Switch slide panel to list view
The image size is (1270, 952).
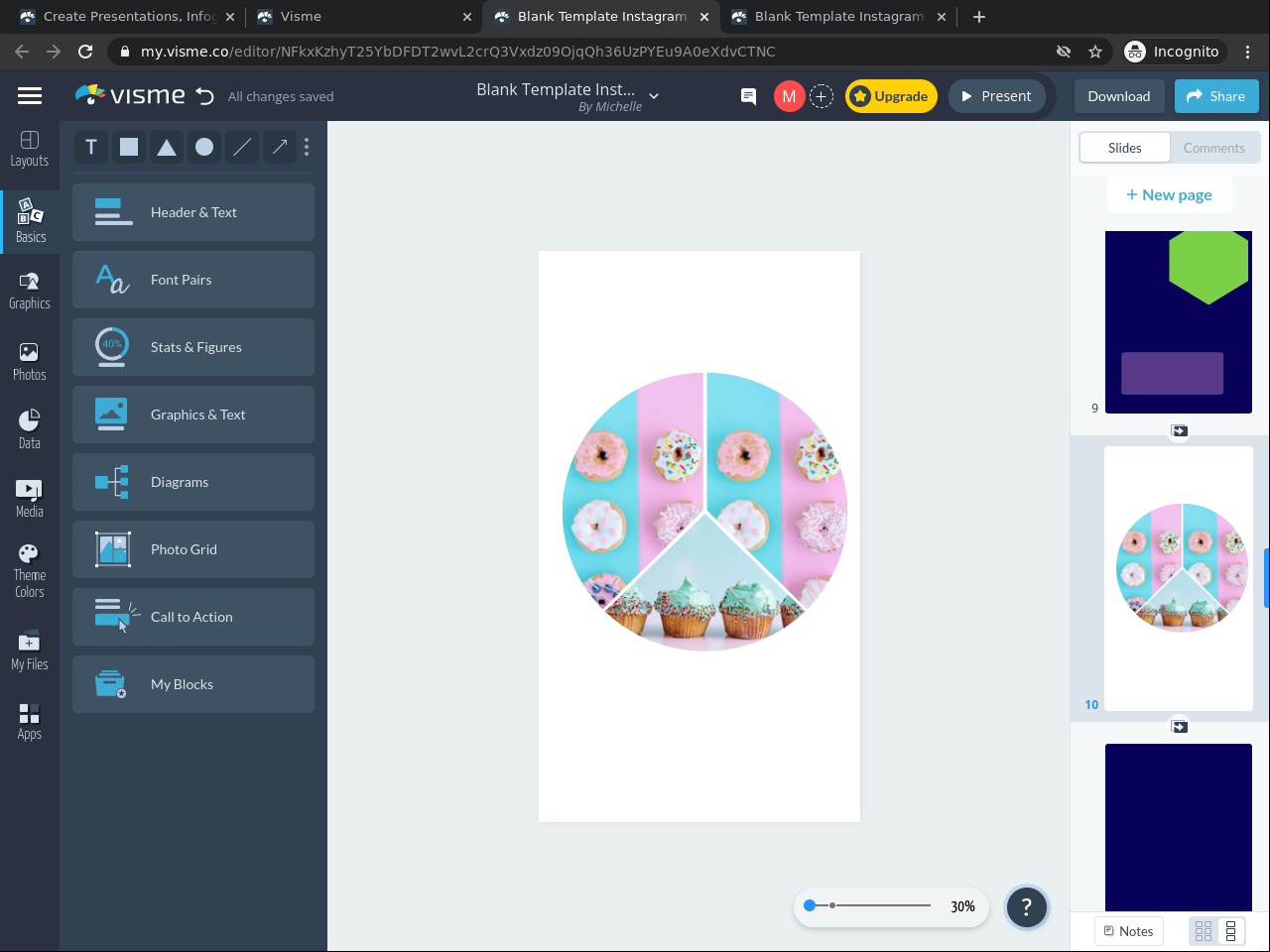pos(1231,931)
